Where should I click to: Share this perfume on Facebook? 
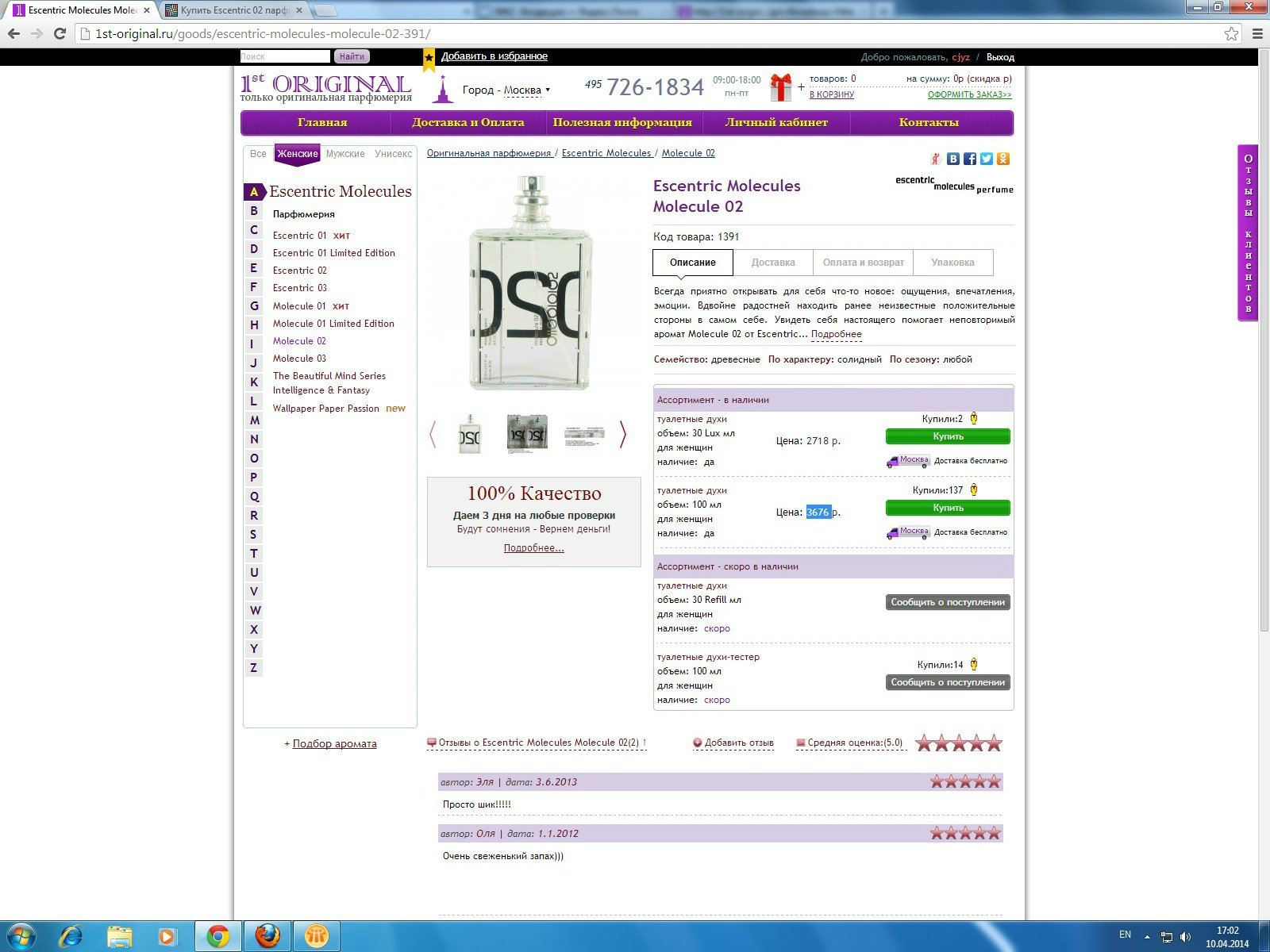[970, 159]
